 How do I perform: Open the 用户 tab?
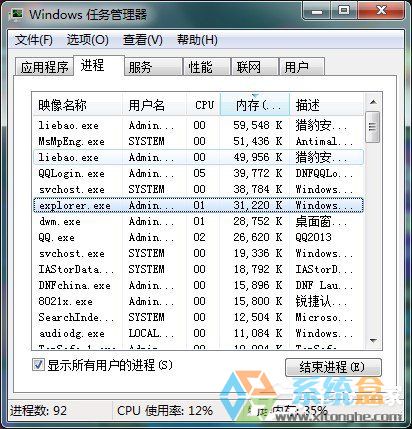302,67
